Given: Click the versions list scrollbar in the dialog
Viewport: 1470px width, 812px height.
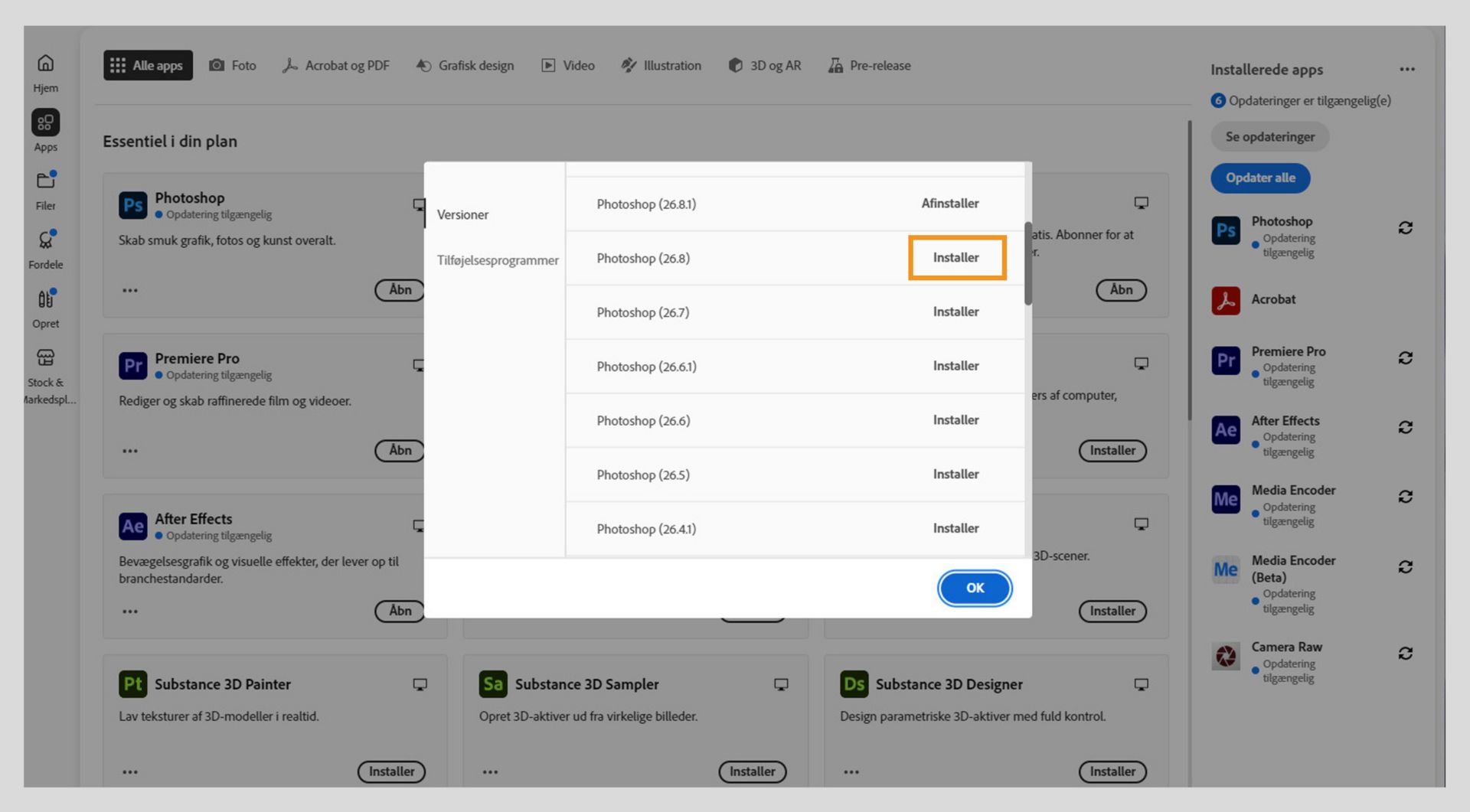Looking at the screenshot, I should click(1028, 264).
